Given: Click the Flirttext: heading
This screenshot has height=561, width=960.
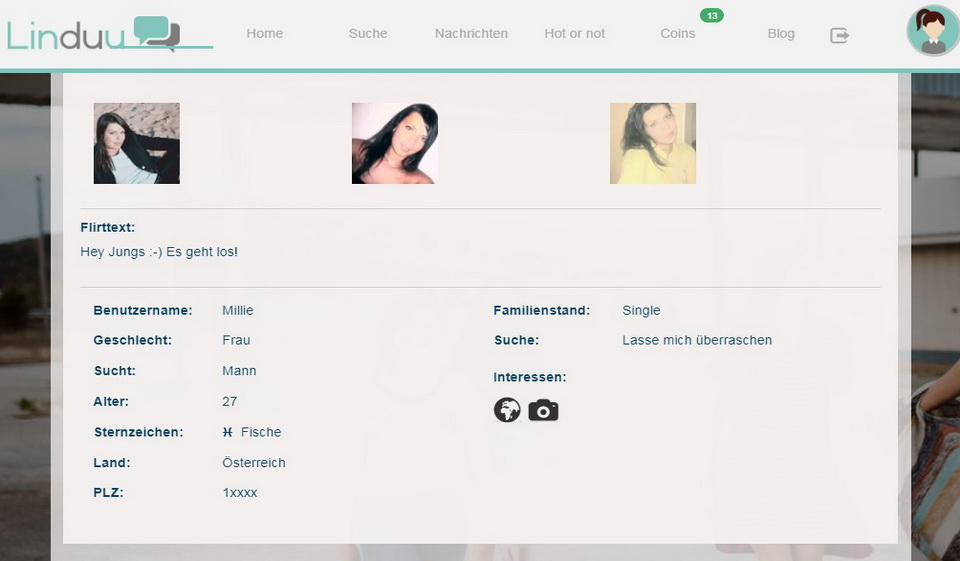Looking at the screenshot, I should [108, 227].
